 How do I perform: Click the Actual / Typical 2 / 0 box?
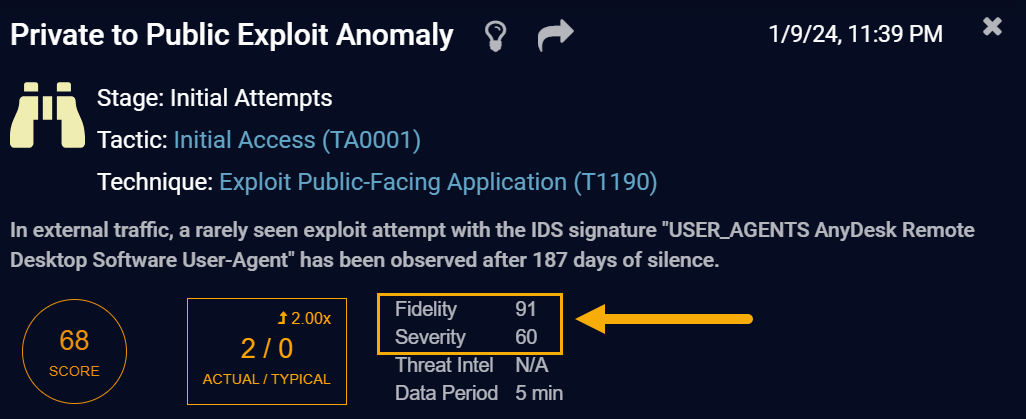(267, 350)
